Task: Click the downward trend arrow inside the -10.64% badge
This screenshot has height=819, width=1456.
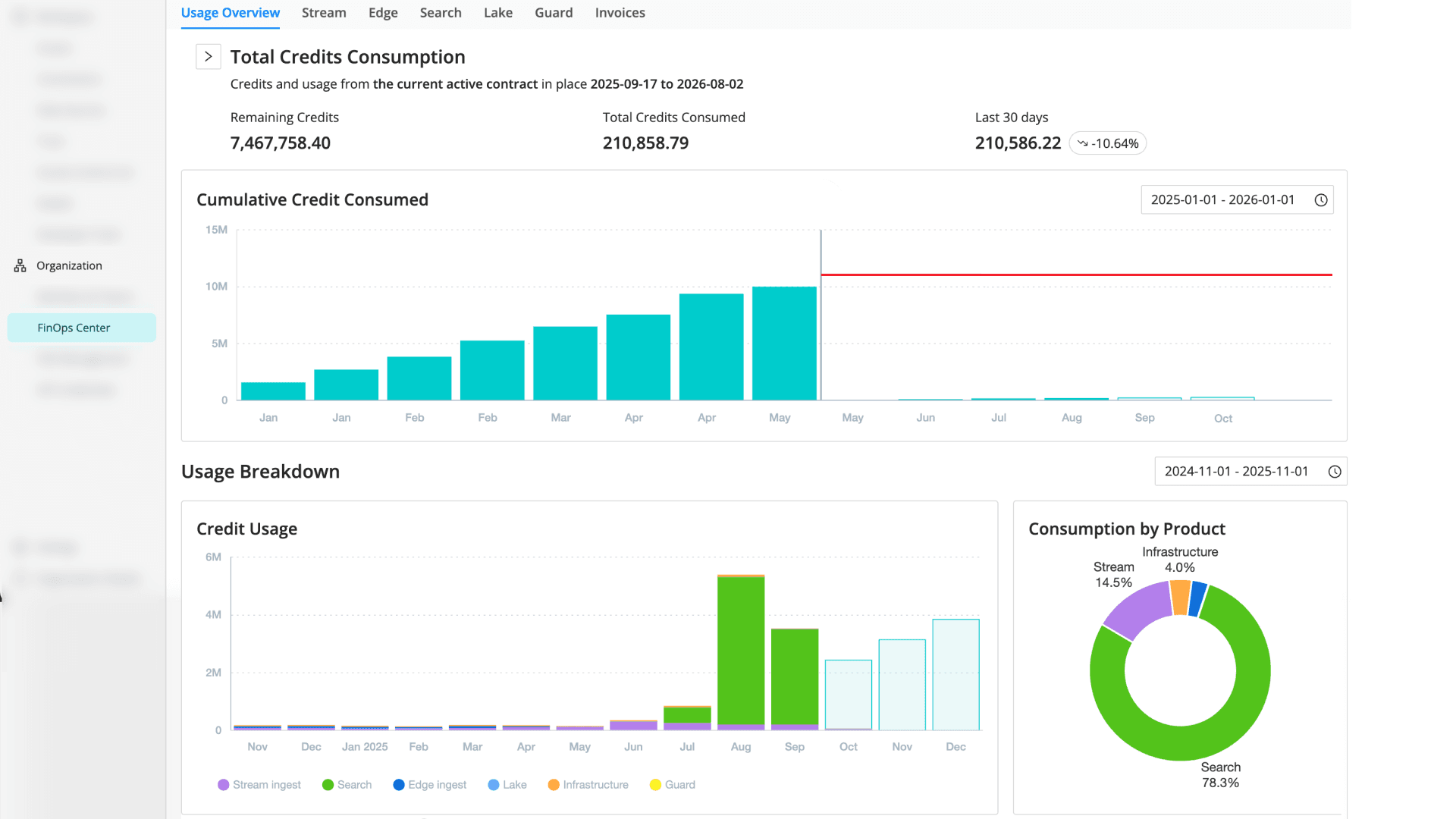Action: point(1082,143)
